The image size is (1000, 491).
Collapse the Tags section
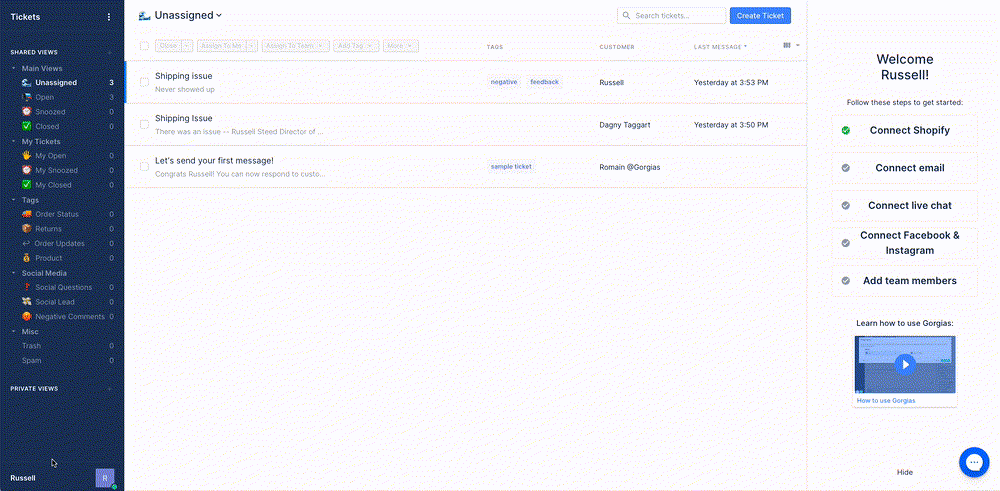(14, 200)
